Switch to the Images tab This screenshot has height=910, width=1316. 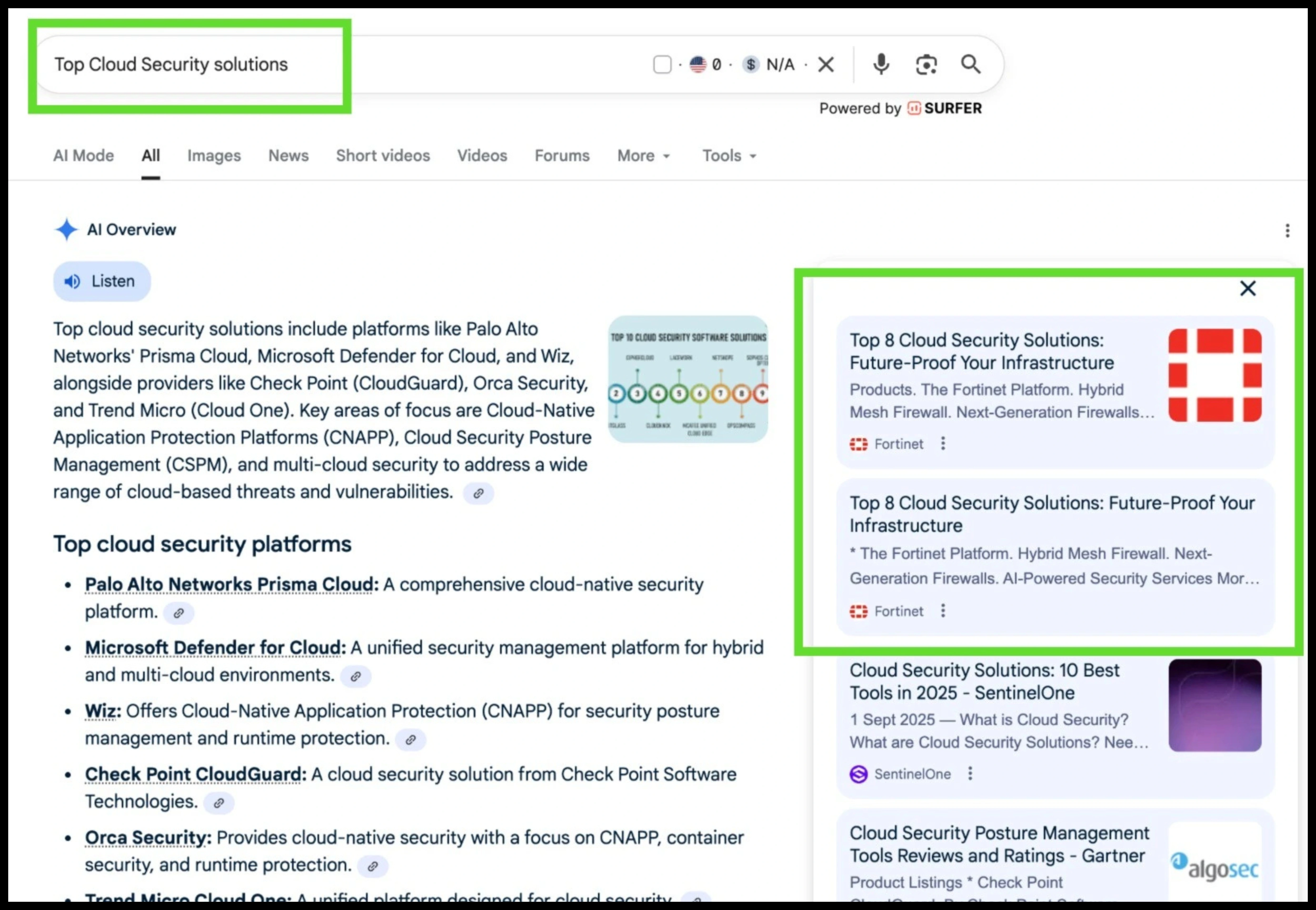[214, 156]
